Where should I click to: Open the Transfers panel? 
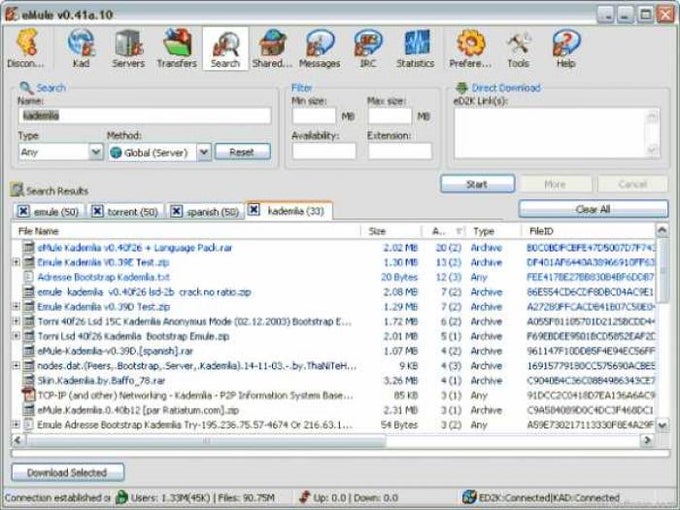click(x=177, y=48)
